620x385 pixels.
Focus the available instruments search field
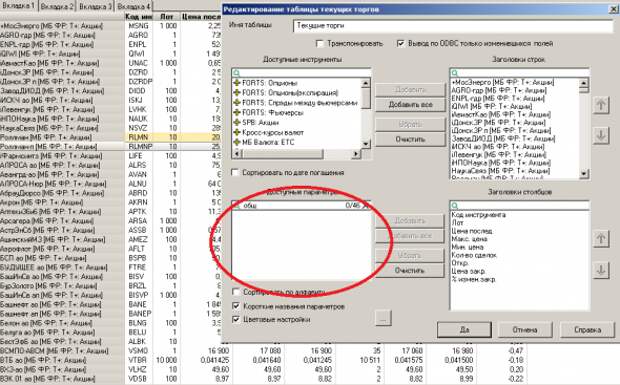[x=301, y=73]
